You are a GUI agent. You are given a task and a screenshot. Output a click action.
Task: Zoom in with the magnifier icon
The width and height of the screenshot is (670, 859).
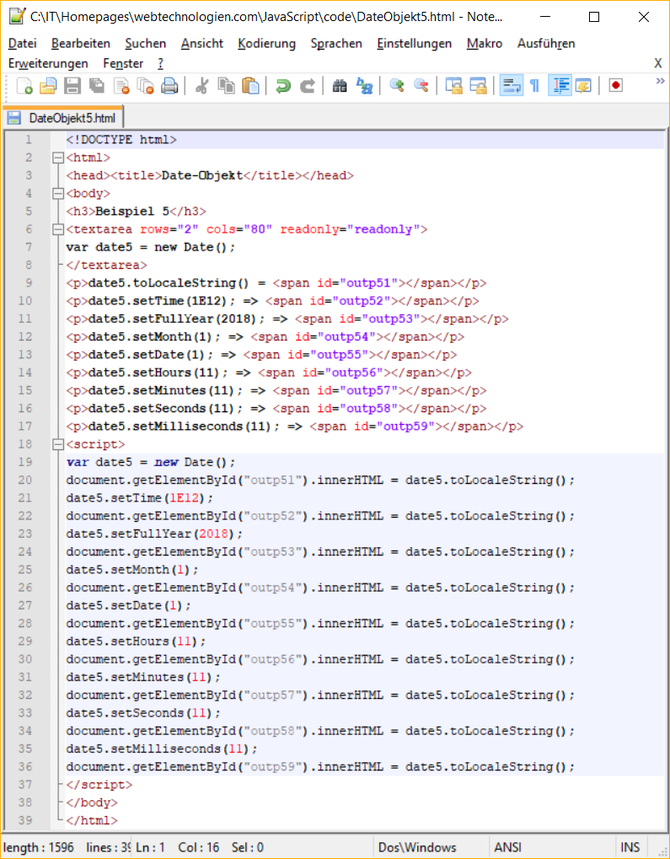pyautogui.click(x=397, y=86)
